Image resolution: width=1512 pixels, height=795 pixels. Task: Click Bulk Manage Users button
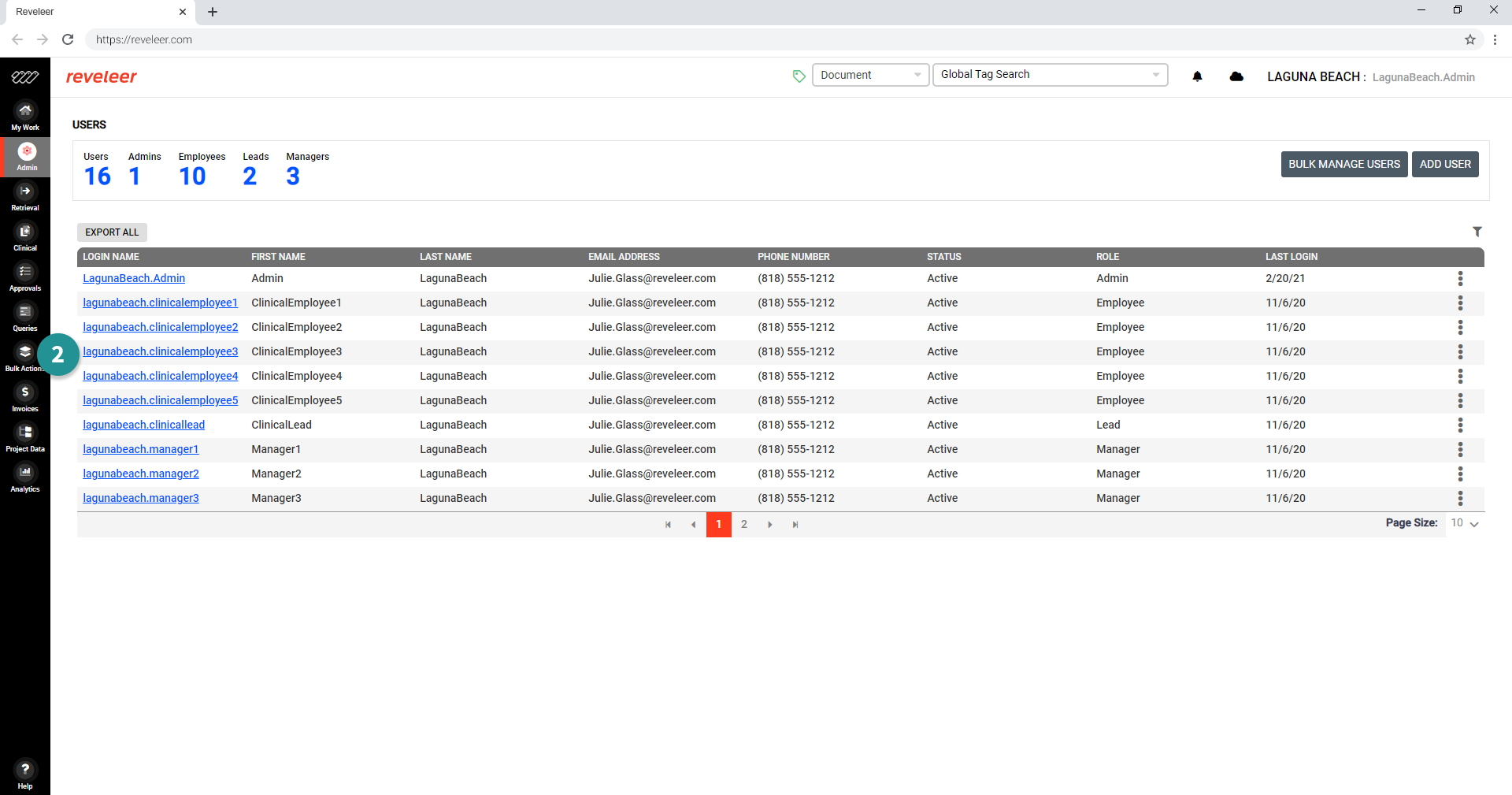(1344, 164)
